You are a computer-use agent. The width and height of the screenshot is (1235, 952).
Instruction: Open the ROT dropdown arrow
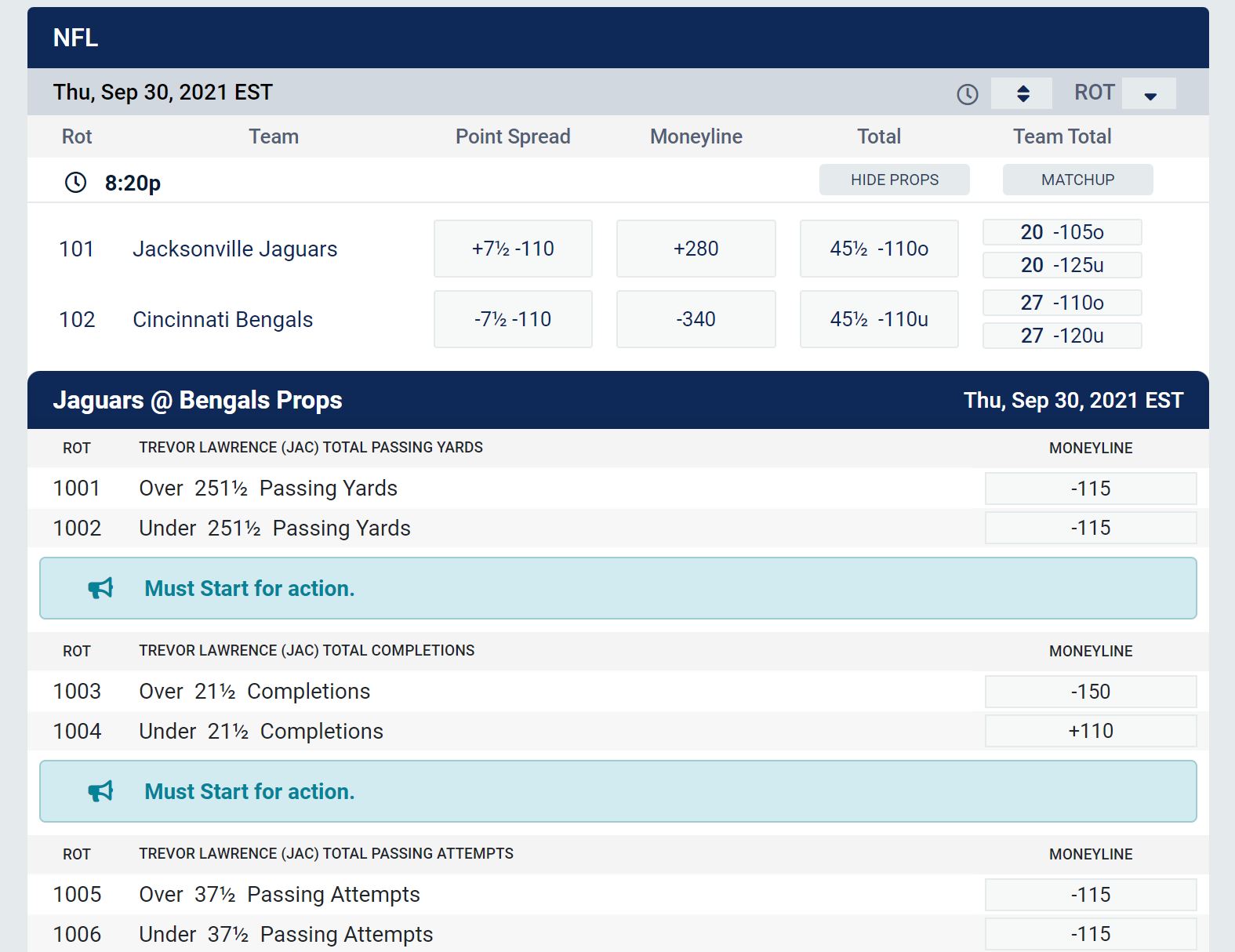pos(1150,93)
